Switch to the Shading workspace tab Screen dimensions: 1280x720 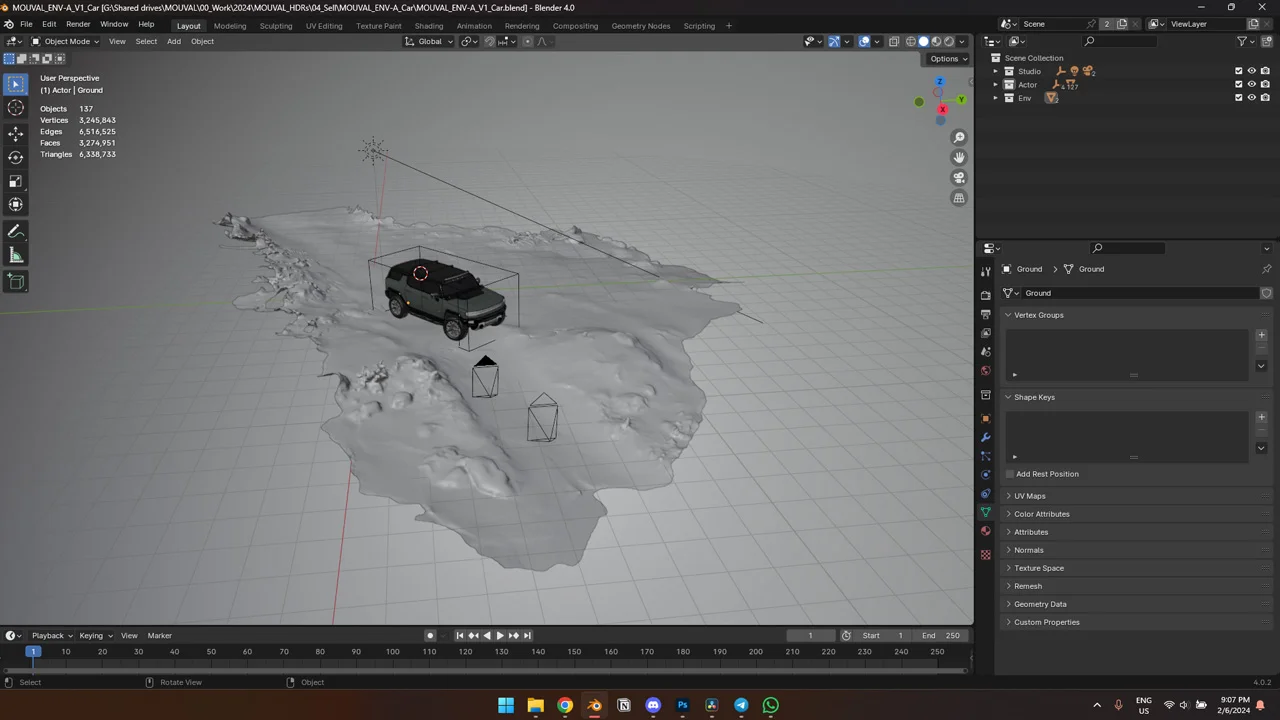[x=428, y=26]
